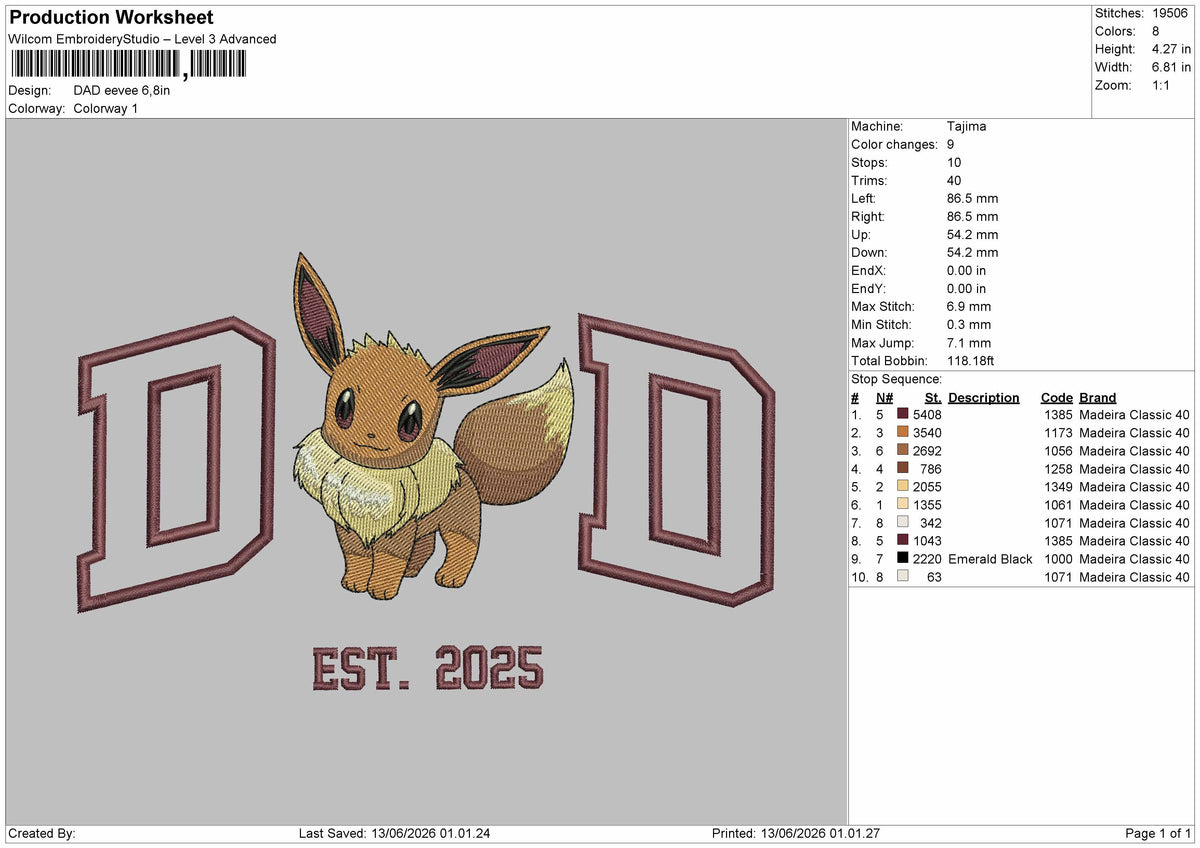
Task: Click the 'Production Worksheet' title
Action: pos(111,18)
